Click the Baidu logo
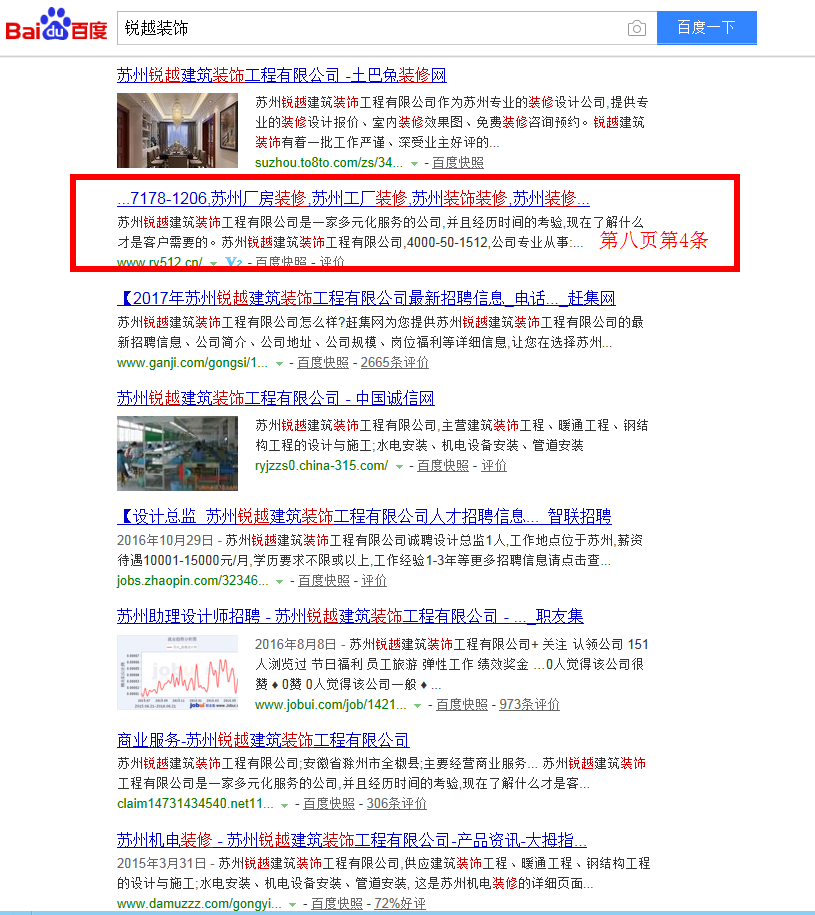The image size is (815, 915). click(57, 25)
